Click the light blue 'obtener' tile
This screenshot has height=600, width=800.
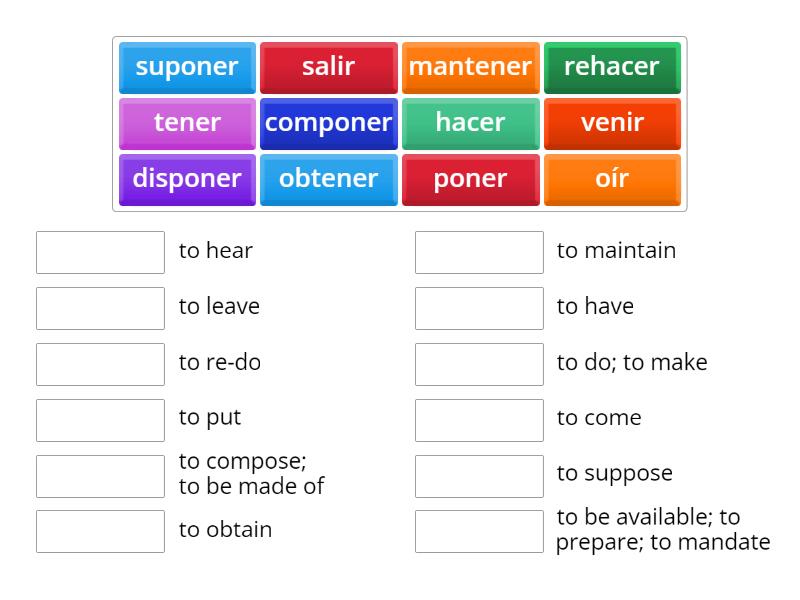click(x=329, y=179)
